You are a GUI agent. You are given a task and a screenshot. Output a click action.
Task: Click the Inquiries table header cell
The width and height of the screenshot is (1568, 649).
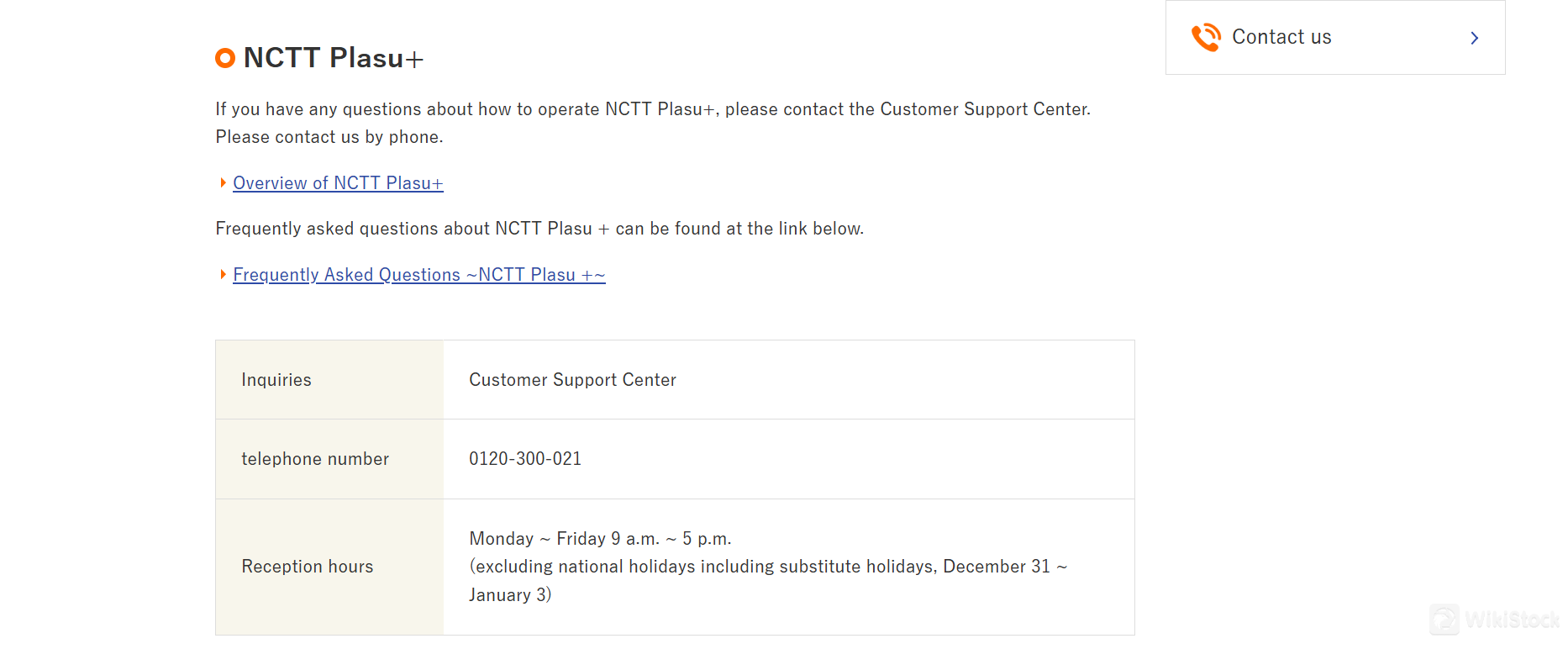tap(276, 380)
